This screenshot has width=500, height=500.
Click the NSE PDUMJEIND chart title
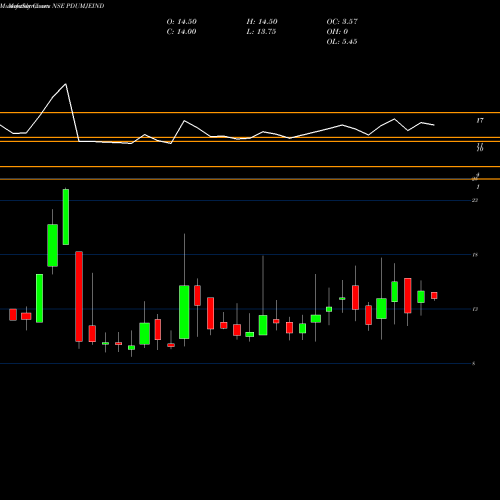(52, 6)
